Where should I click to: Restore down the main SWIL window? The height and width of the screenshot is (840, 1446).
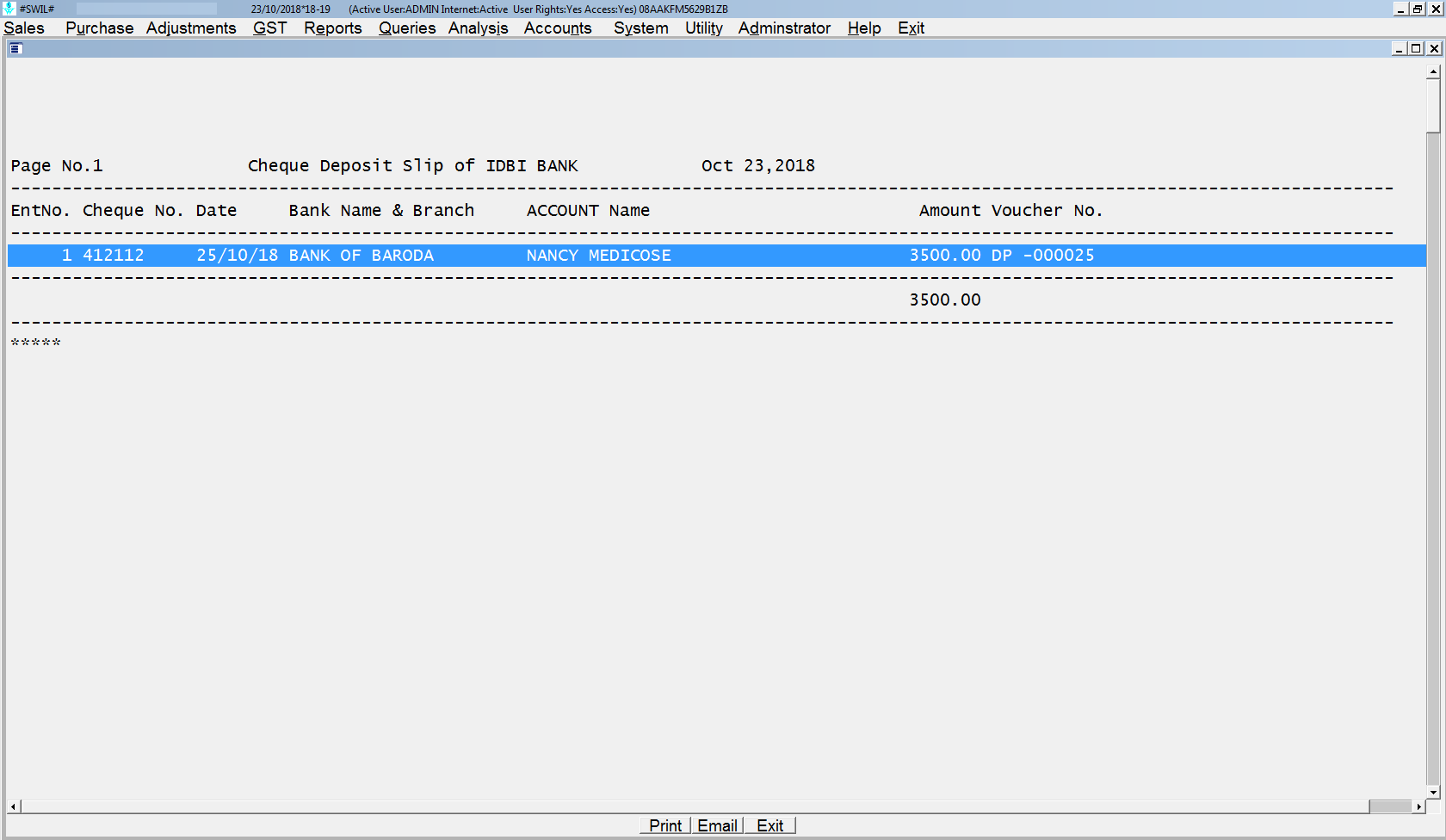(x=1418, y=9)
